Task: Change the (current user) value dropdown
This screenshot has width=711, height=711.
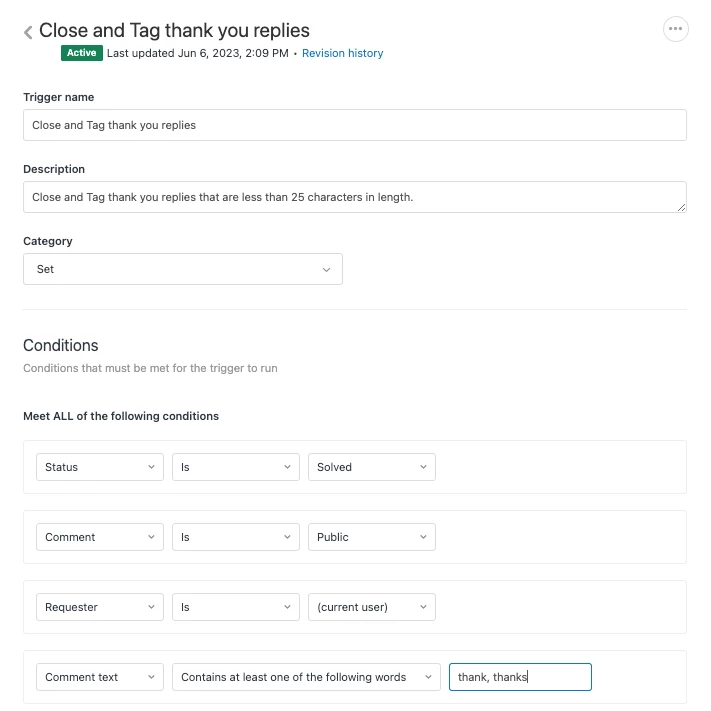Action: click(x=371, y=607)
